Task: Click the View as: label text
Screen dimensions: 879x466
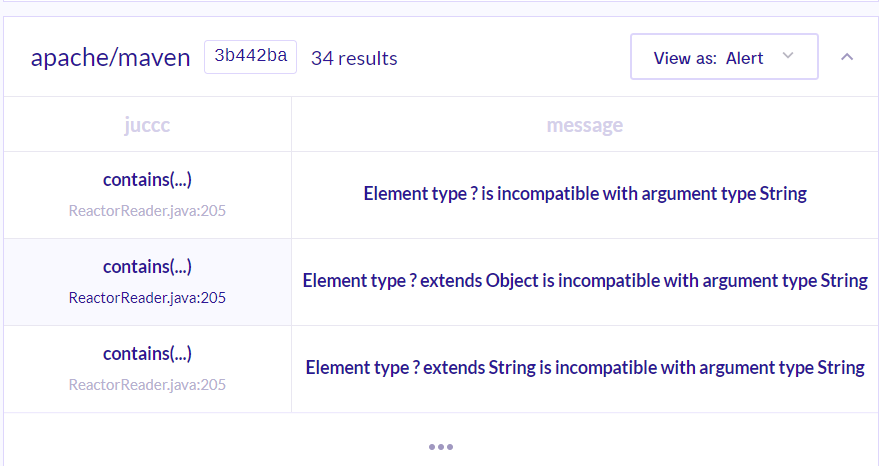Action: [x=685, y=58]
